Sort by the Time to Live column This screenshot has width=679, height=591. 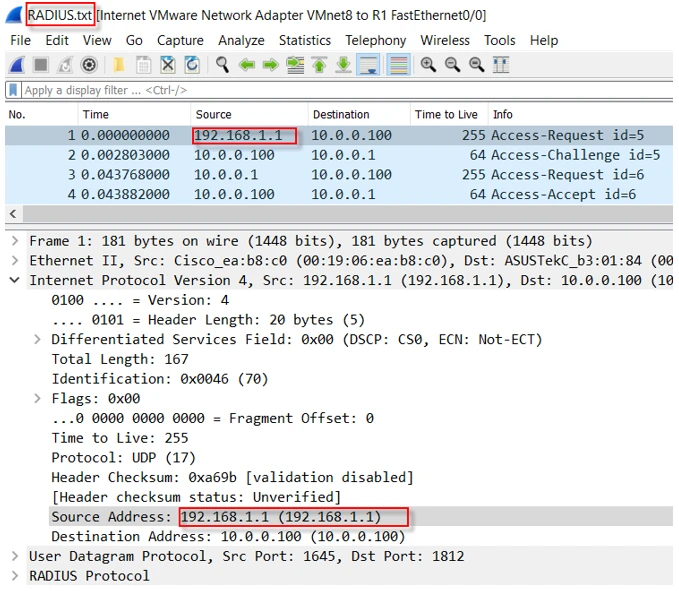tap(444, 114)
